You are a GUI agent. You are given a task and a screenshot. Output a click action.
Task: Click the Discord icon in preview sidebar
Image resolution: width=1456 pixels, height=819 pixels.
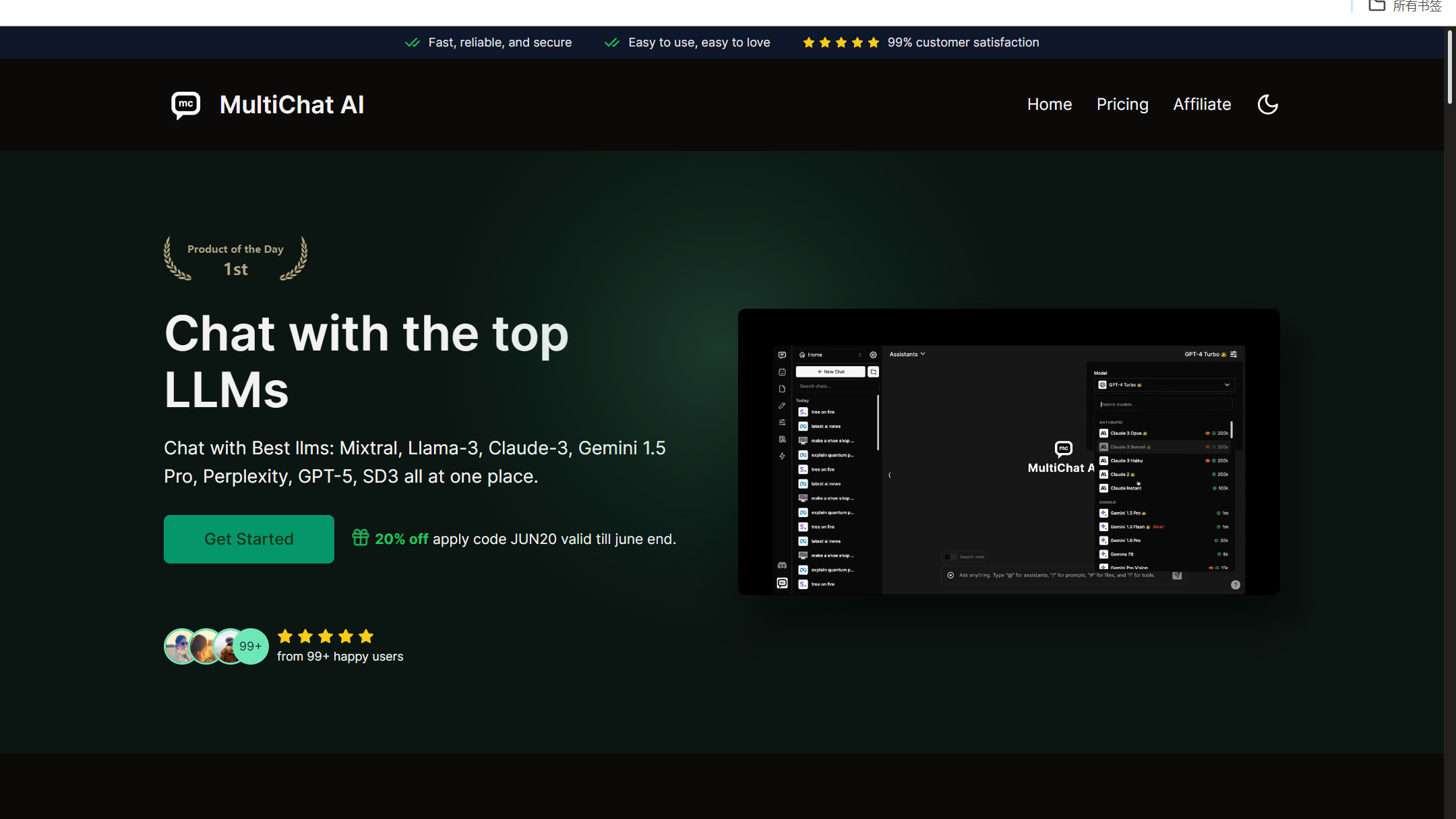pyautogui.click(x=782, y=566)
